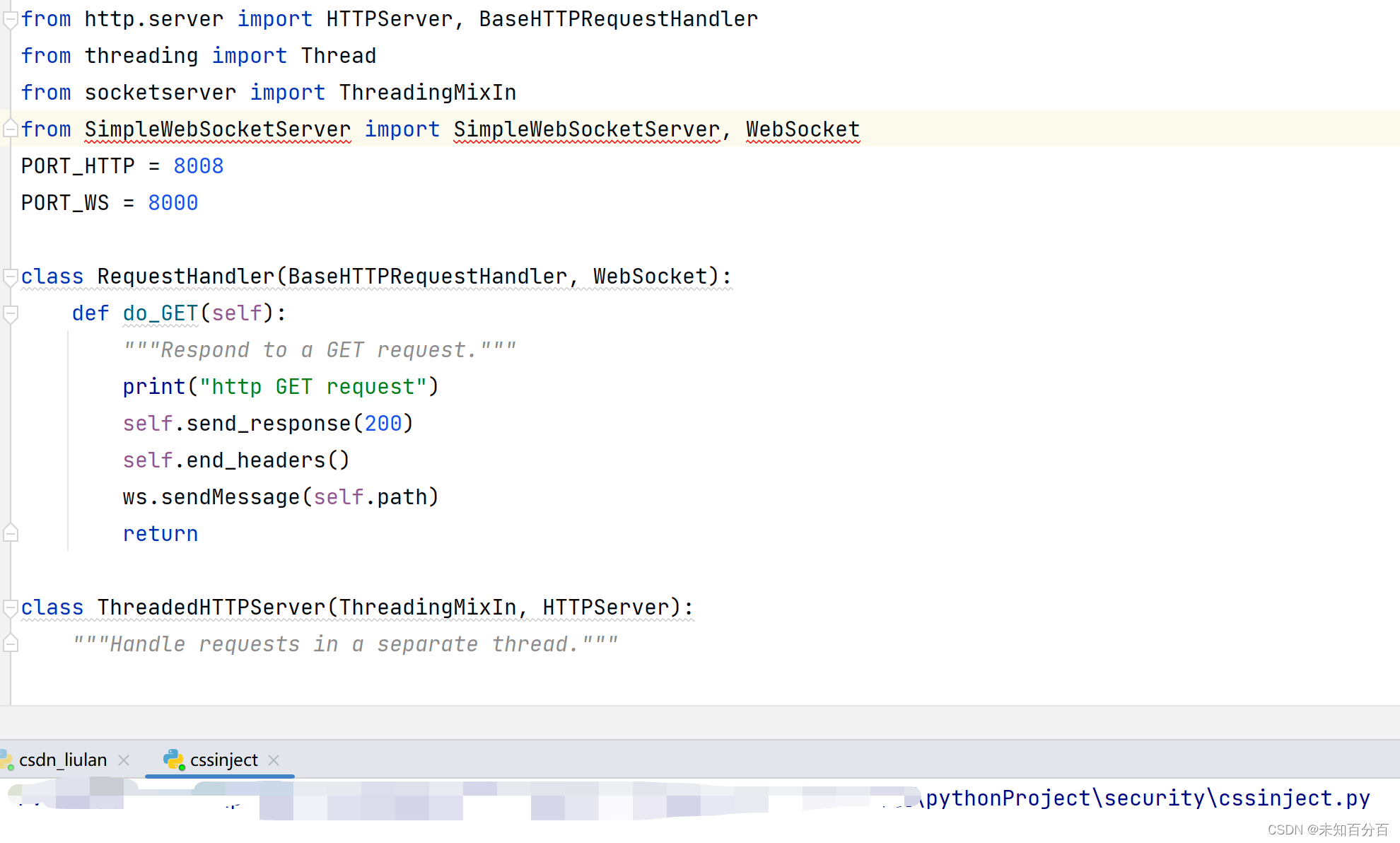Place cursor on PORT_HTTP value 8008

[198, 166]
